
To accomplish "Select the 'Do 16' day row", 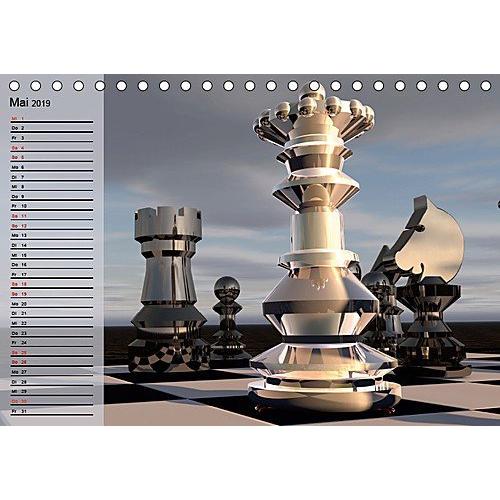I will (x=52, y=265).
